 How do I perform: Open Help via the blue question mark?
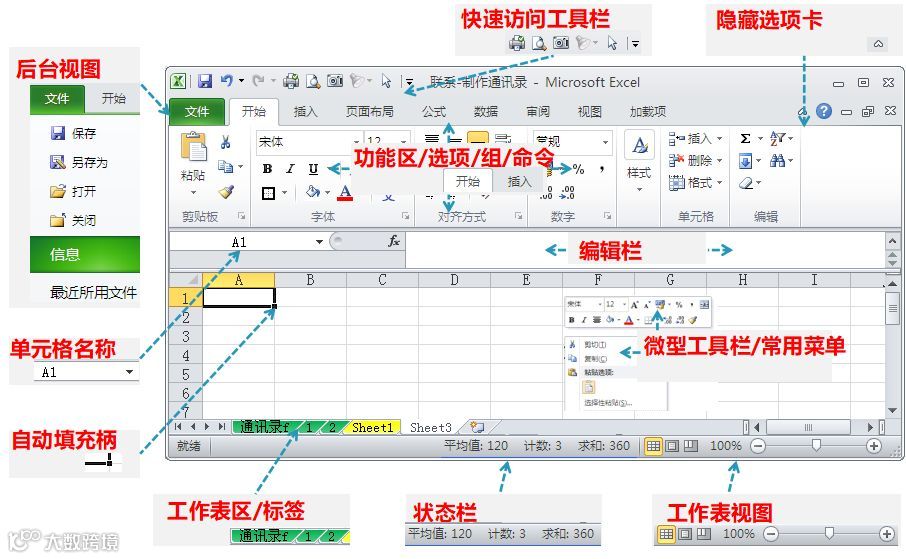[x=824, y=111]
